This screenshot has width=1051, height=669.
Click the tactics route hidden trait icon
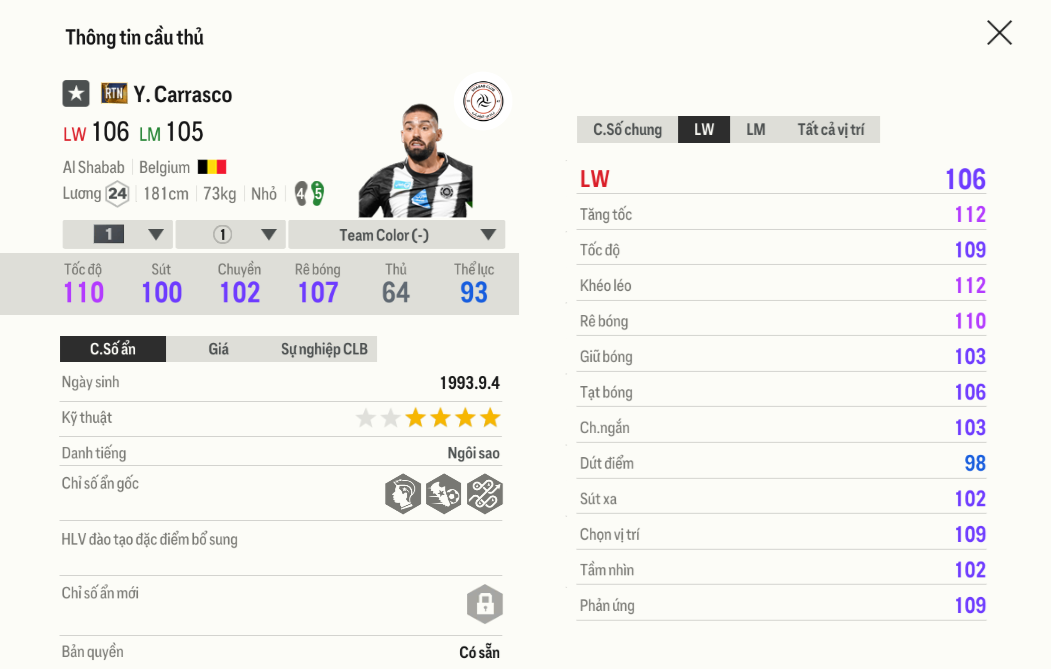tap(485, 494)
